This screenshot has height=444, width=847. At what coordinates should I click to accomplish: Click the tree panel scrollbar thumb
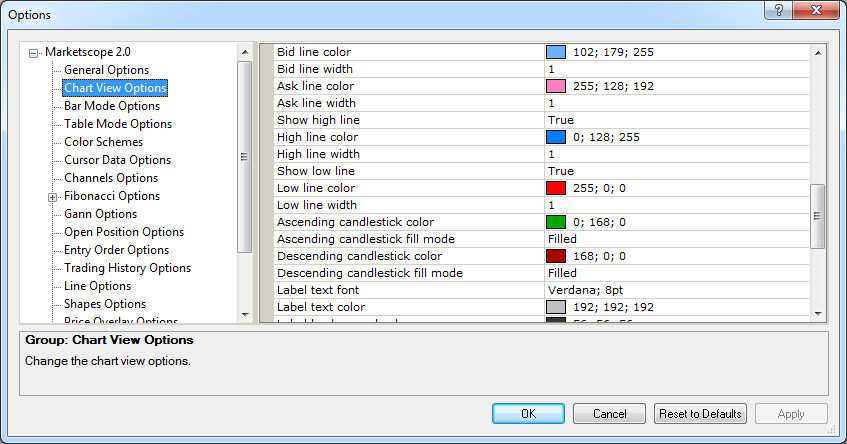coord(245,157)
